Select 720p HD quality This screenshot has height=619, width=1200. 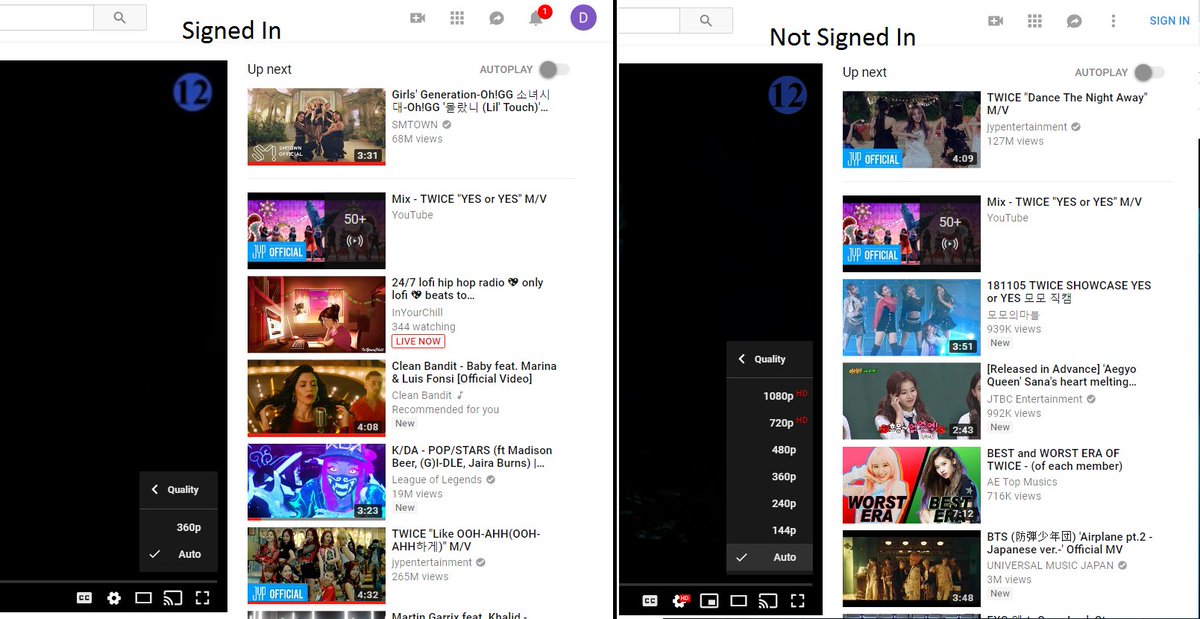click(x=770, y=423)
